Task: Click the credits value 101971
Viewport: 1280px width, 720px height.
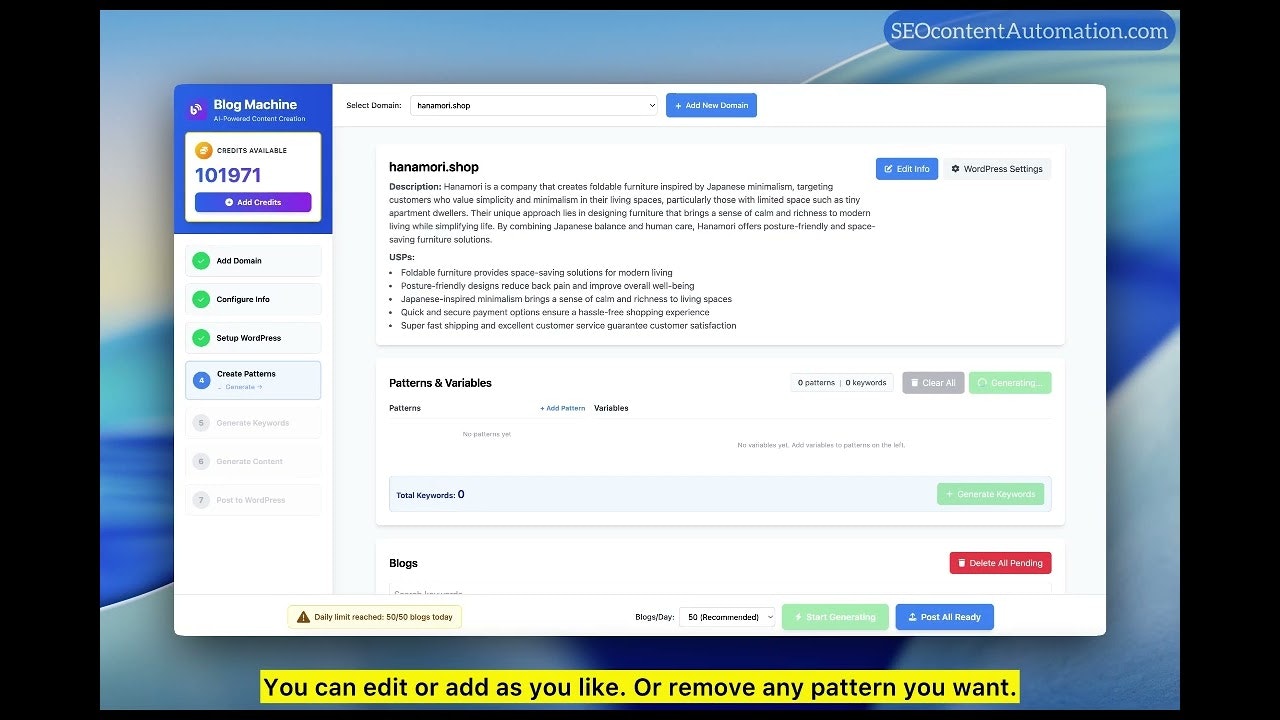Action: point(228,175)
